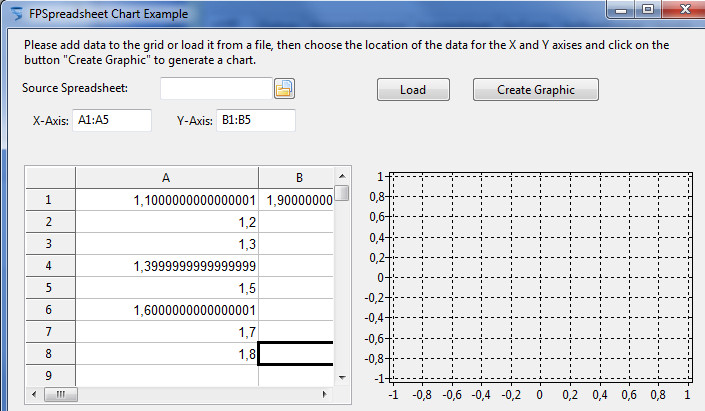Click the Load button
This screenshot has height=411, width=705.
pyautogui.click(x=413, y=89)
